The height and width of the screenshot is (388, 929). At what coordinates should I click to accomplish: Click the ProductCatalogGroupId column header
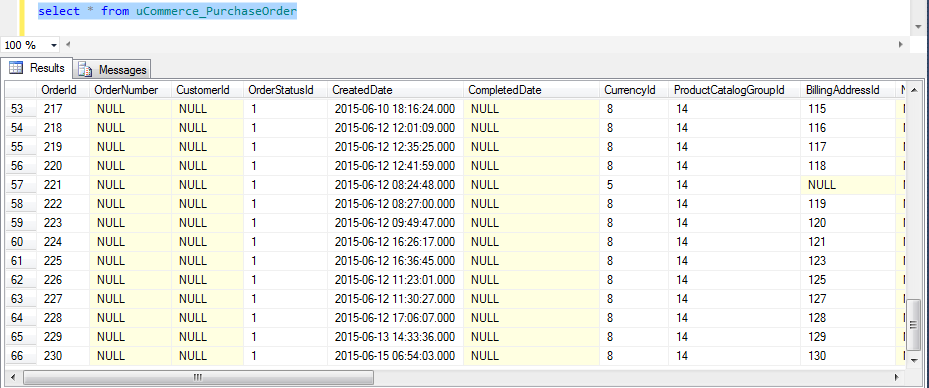735,90
